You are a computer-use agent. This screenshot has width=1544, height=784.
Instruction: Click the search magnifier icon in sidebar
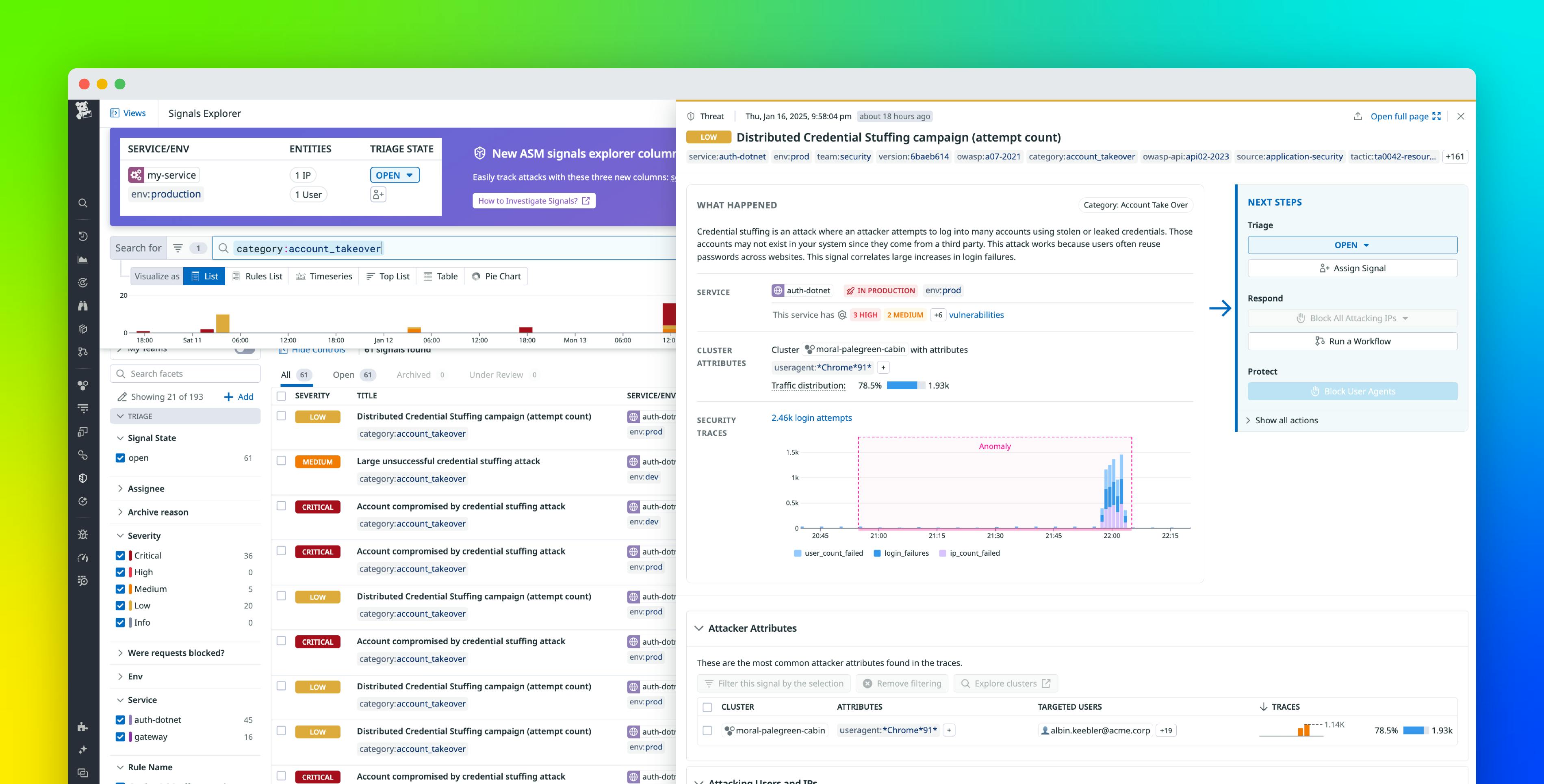(83, 203)
